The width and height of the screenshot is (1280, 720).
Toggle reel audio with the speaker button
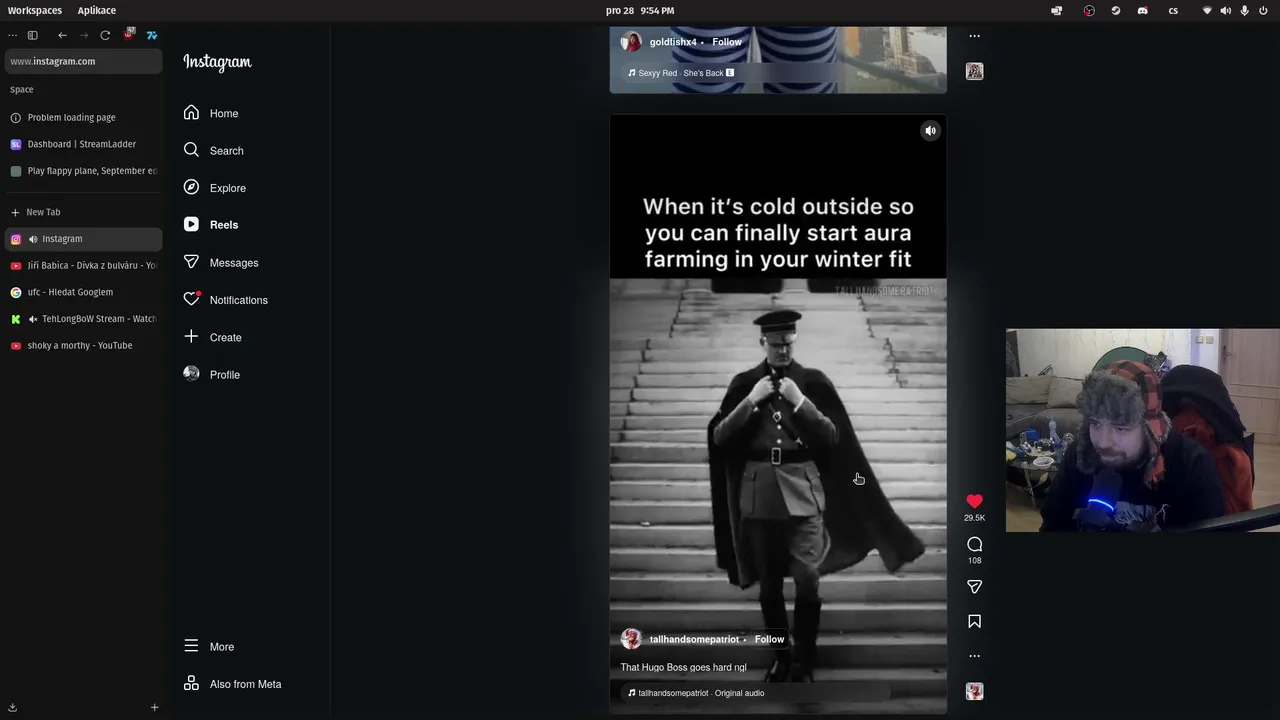point(930,131)
